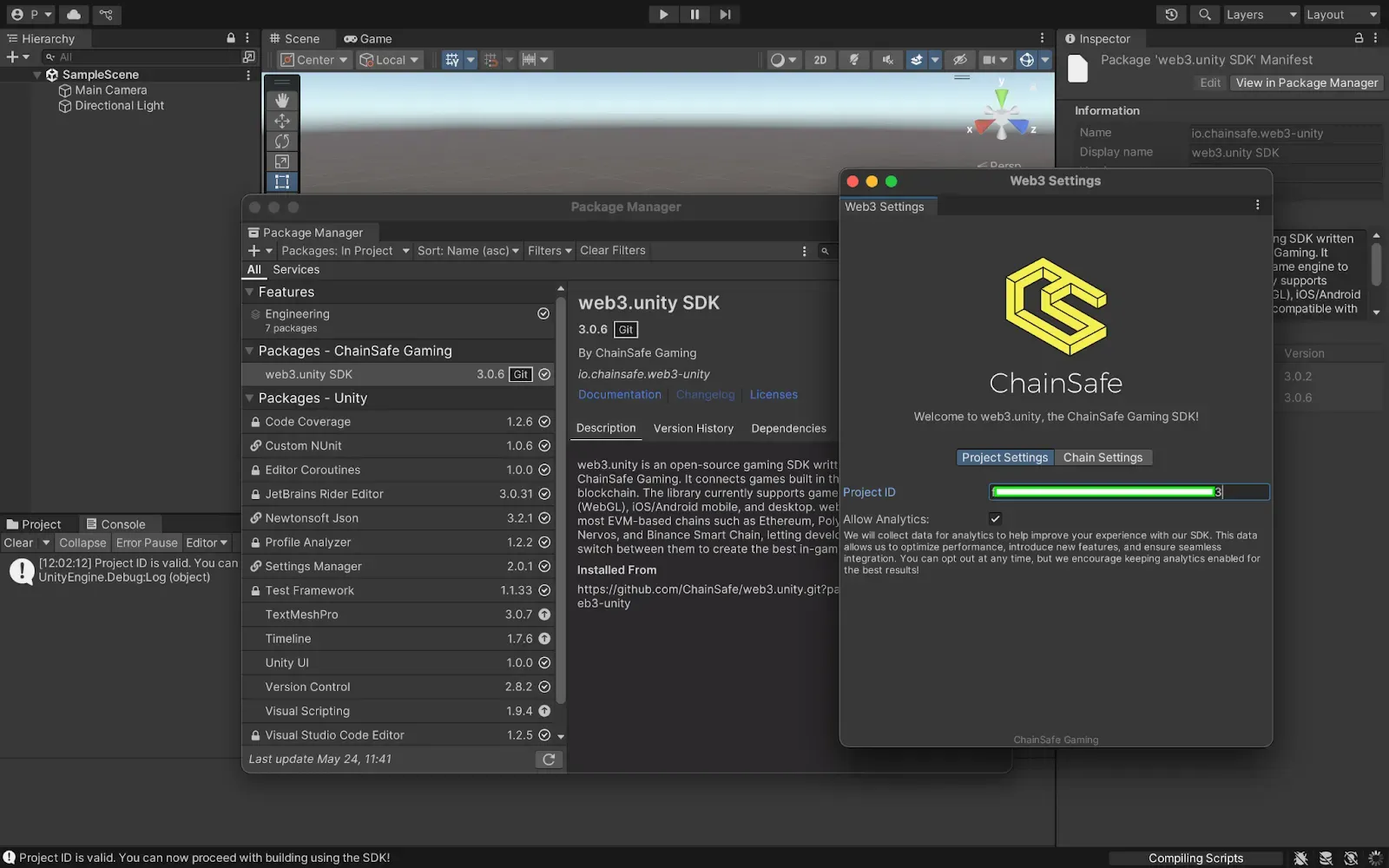Collapse the Packages - Unity section
The height and width of the screenshot is (868, 1389).
pyautogui.click(x=250, y=398)
